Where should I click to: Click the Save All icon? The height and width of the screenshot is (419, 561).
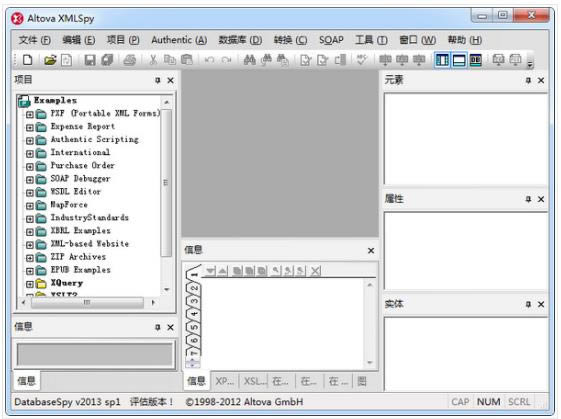click(x=107, y=60)
